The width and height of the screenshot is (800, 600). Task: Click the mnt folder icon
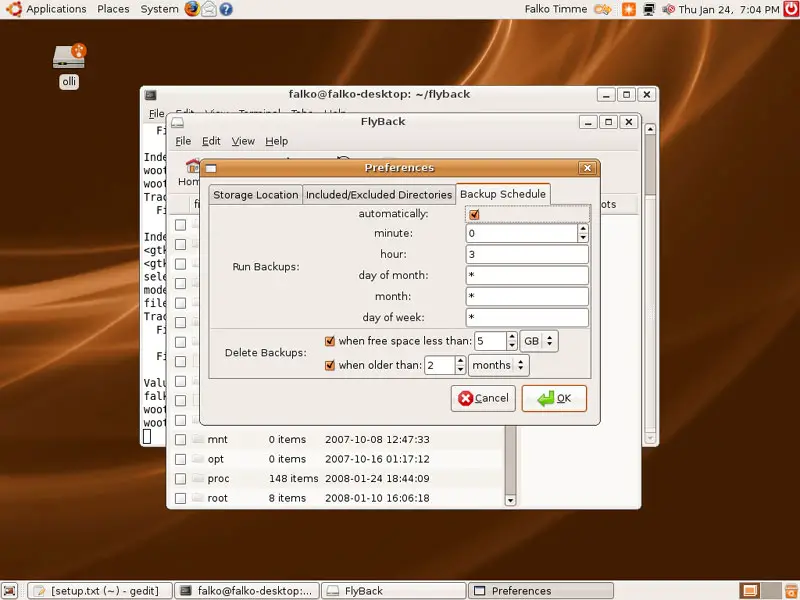[x=197, y=439]
